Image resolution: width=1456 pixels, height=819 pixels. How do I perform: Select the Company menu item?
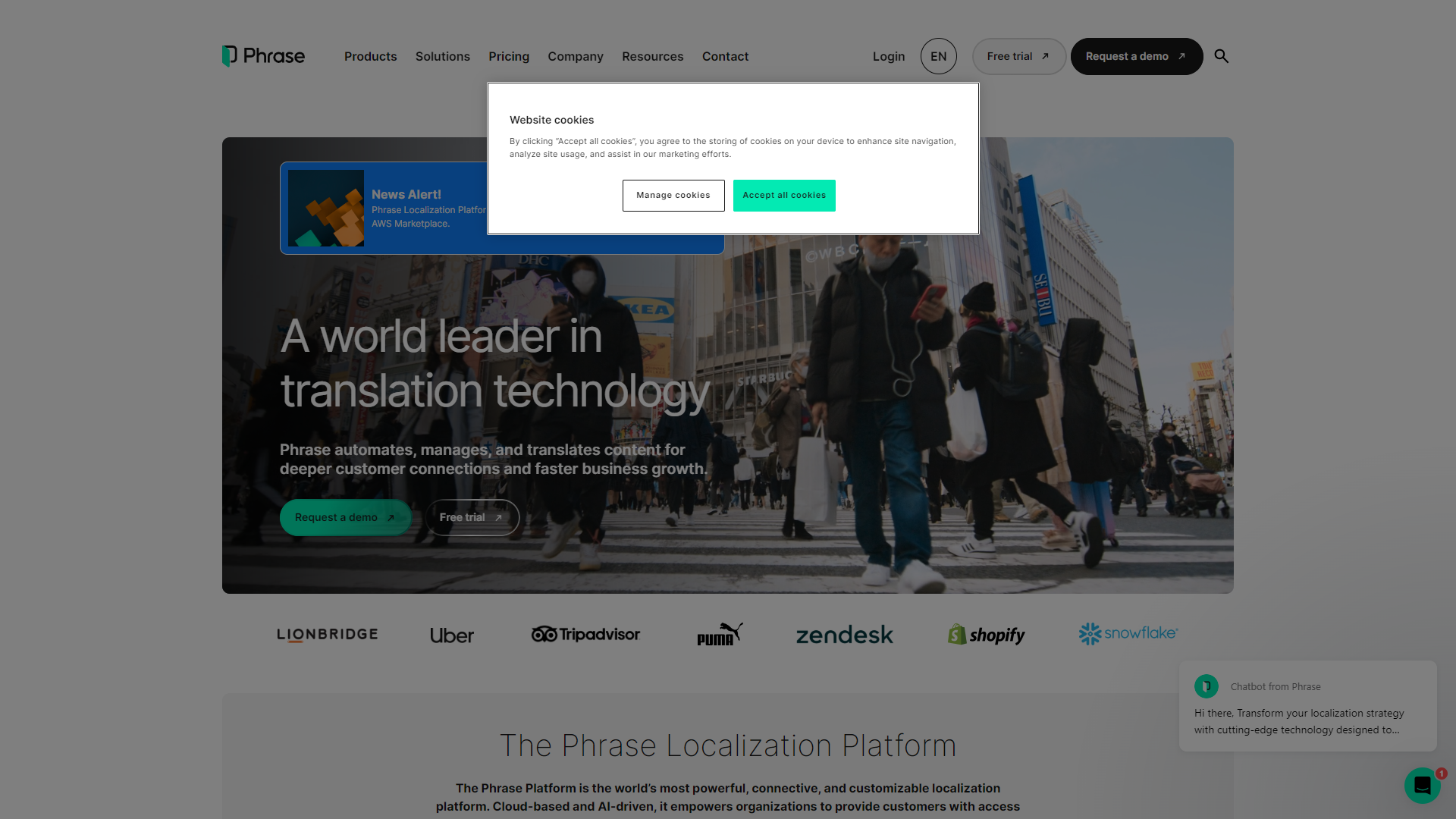coord(575,56)
